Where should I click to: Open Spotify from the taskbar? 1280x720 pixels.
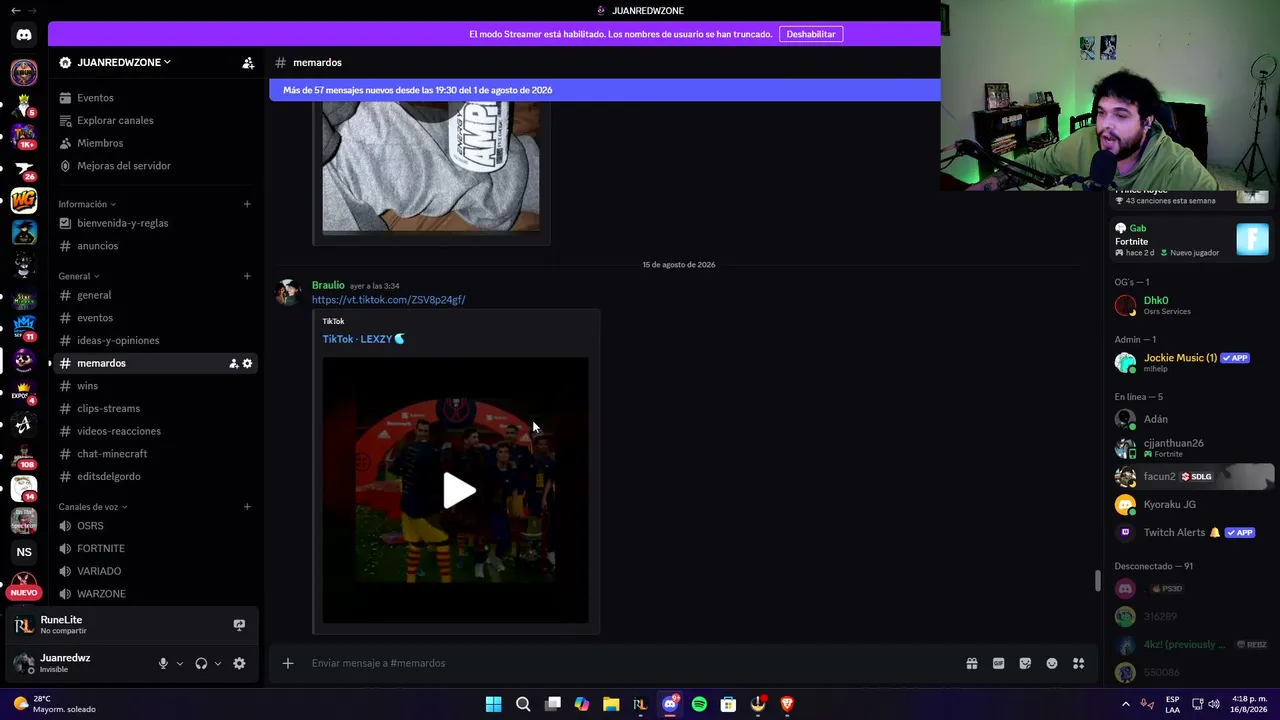[699, 704]
